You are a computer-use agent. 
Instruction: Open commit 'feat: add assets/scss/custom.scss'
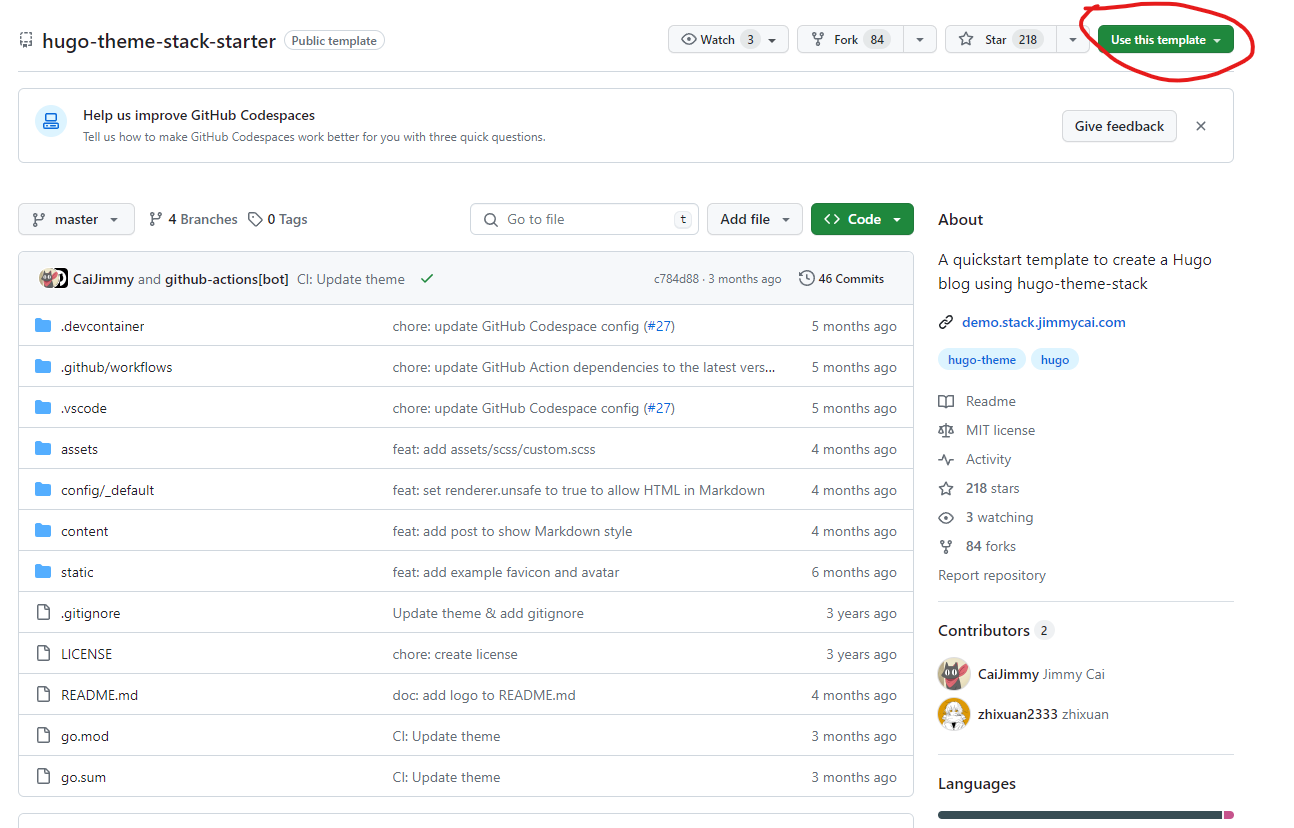[x=494, y=449]
